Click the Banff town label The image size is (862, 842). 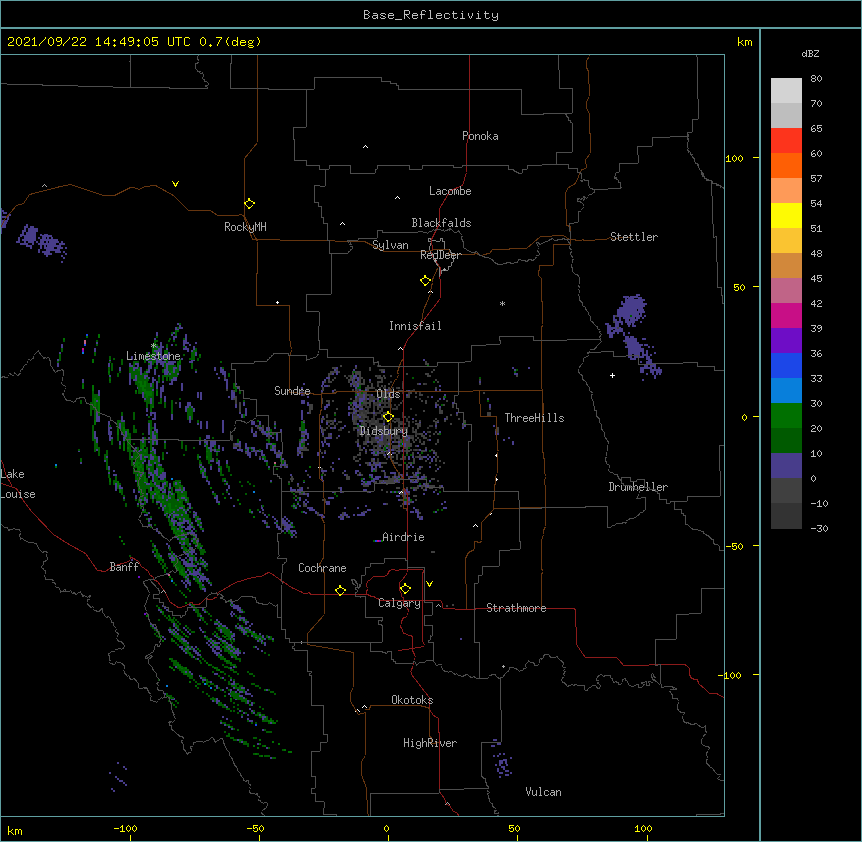[124, 567]
